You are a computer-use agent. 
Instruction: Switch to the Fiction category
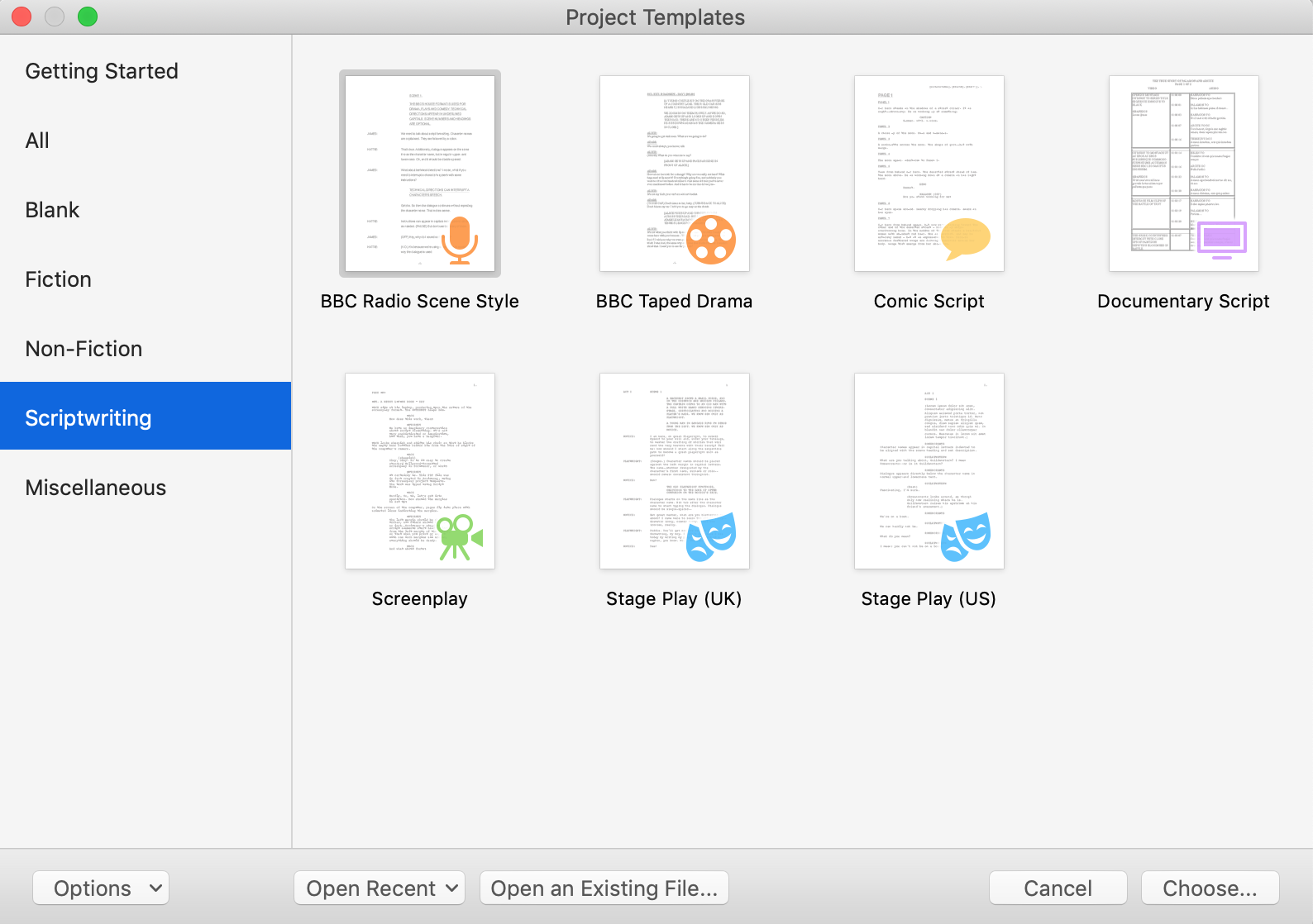(x=146, y=279)
